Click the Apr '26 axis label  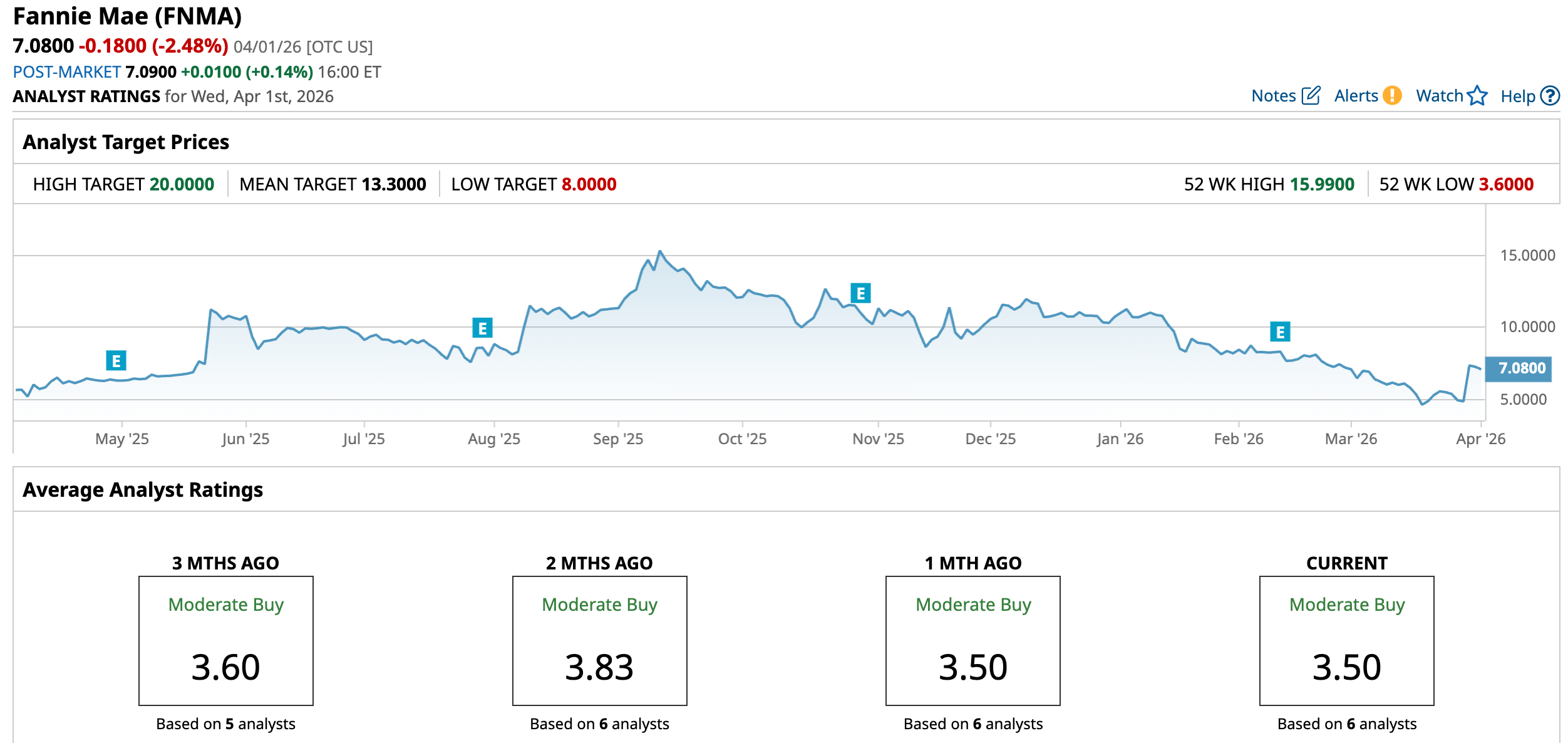coord(1480,439)
